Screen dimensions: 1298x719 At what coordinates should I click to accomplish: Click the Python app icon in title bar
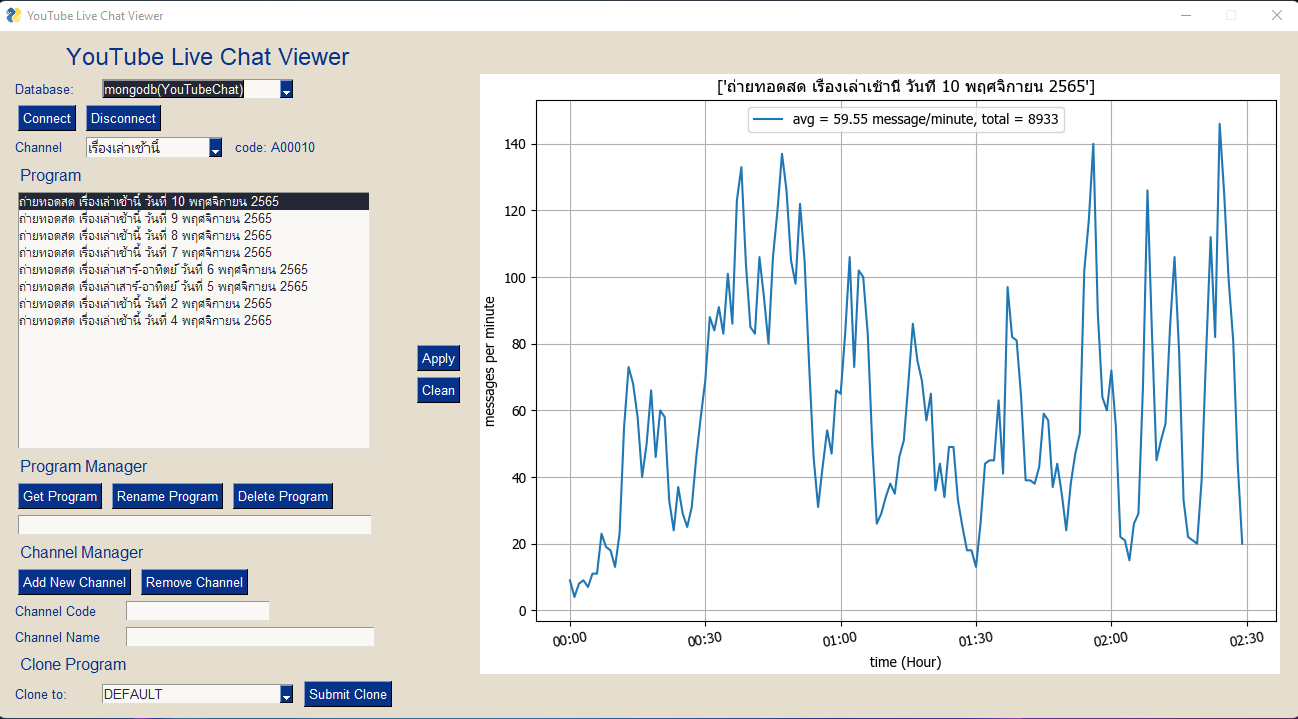coord(15,15)
